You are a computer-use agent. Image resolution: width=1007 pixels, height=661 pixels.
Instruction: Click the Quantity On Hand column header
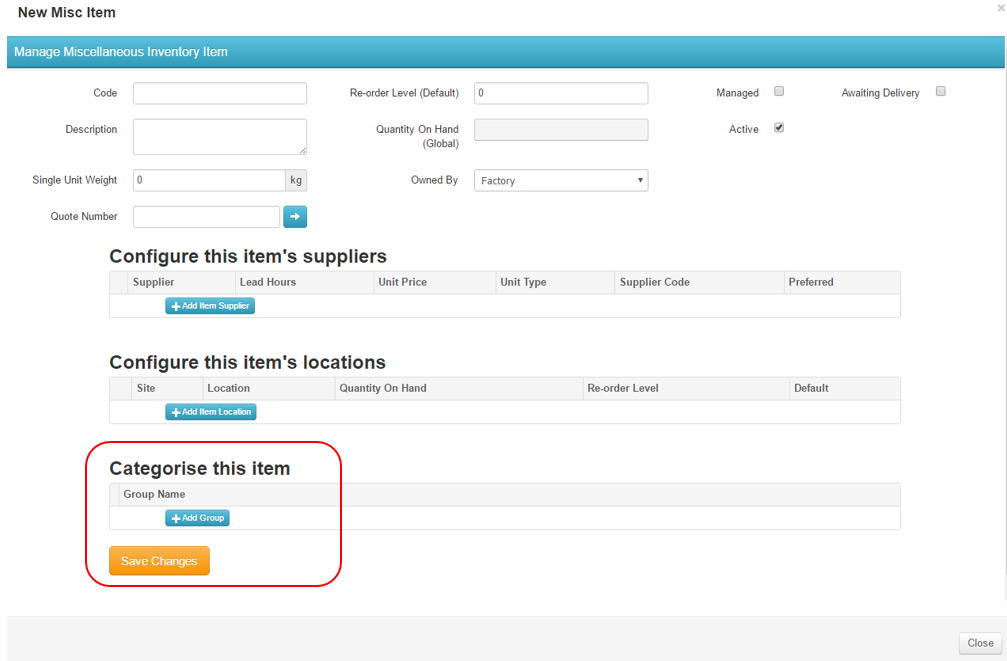pyautogui.click(x=459, y=388)
